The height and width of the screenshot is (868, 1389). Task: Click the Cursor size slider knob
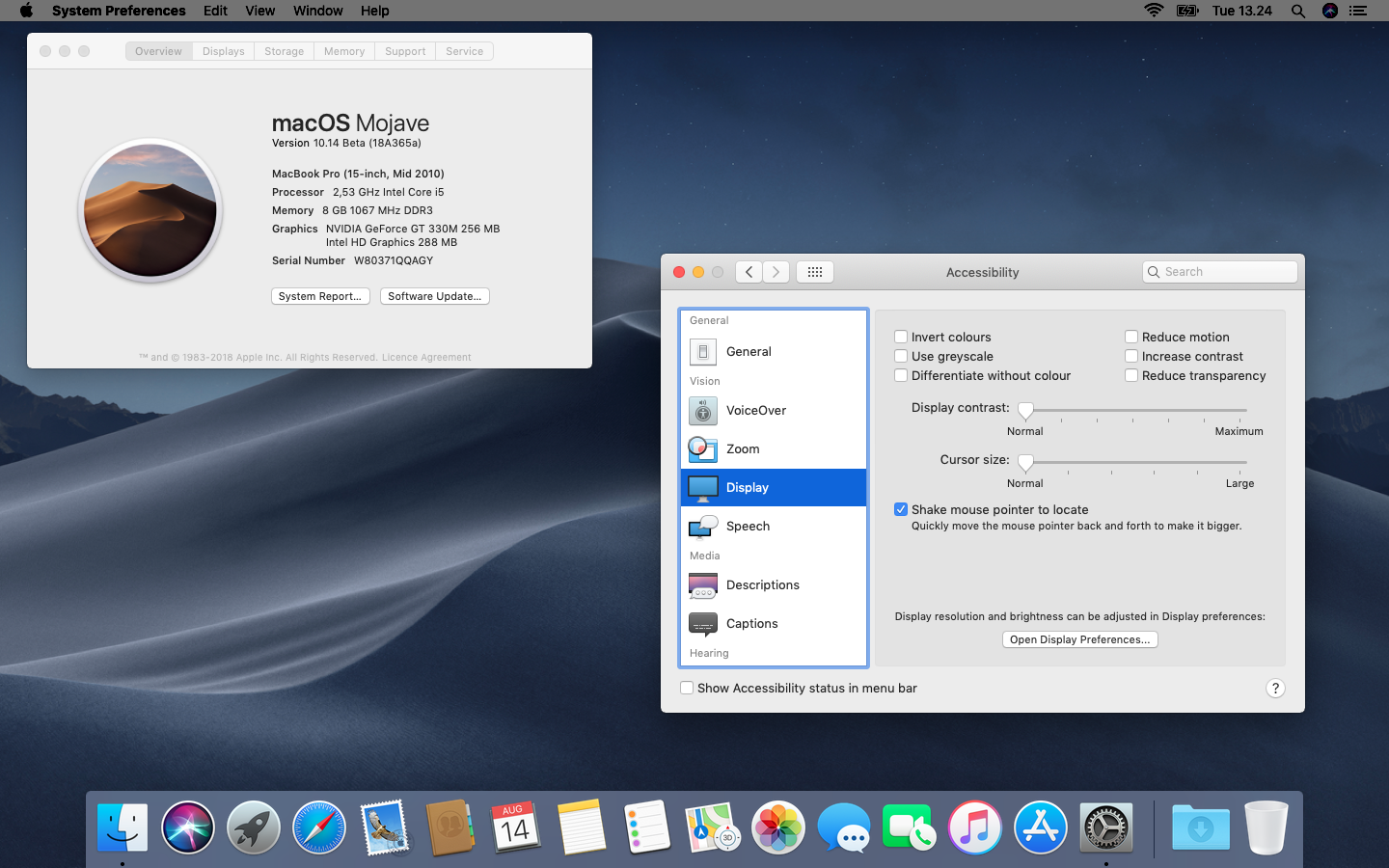(1026, 464)
